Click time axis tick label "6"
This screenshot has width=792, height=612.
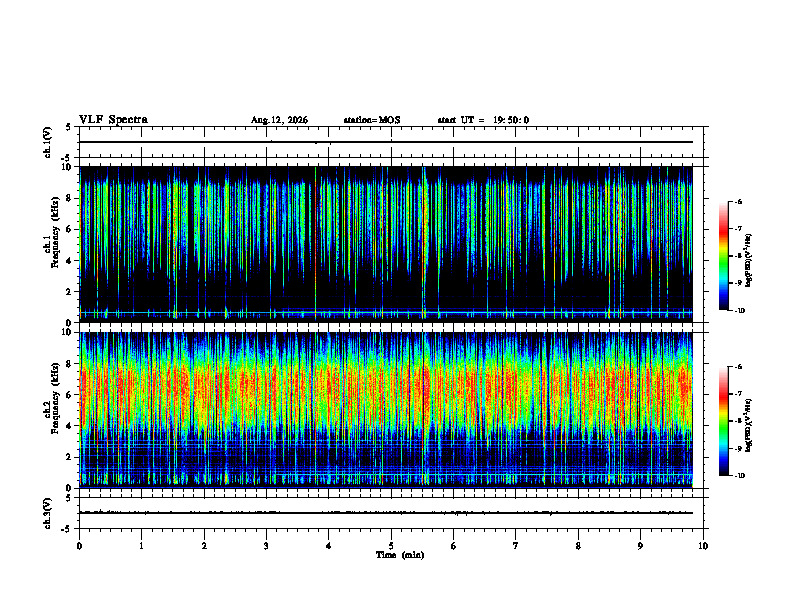(454, 545)
